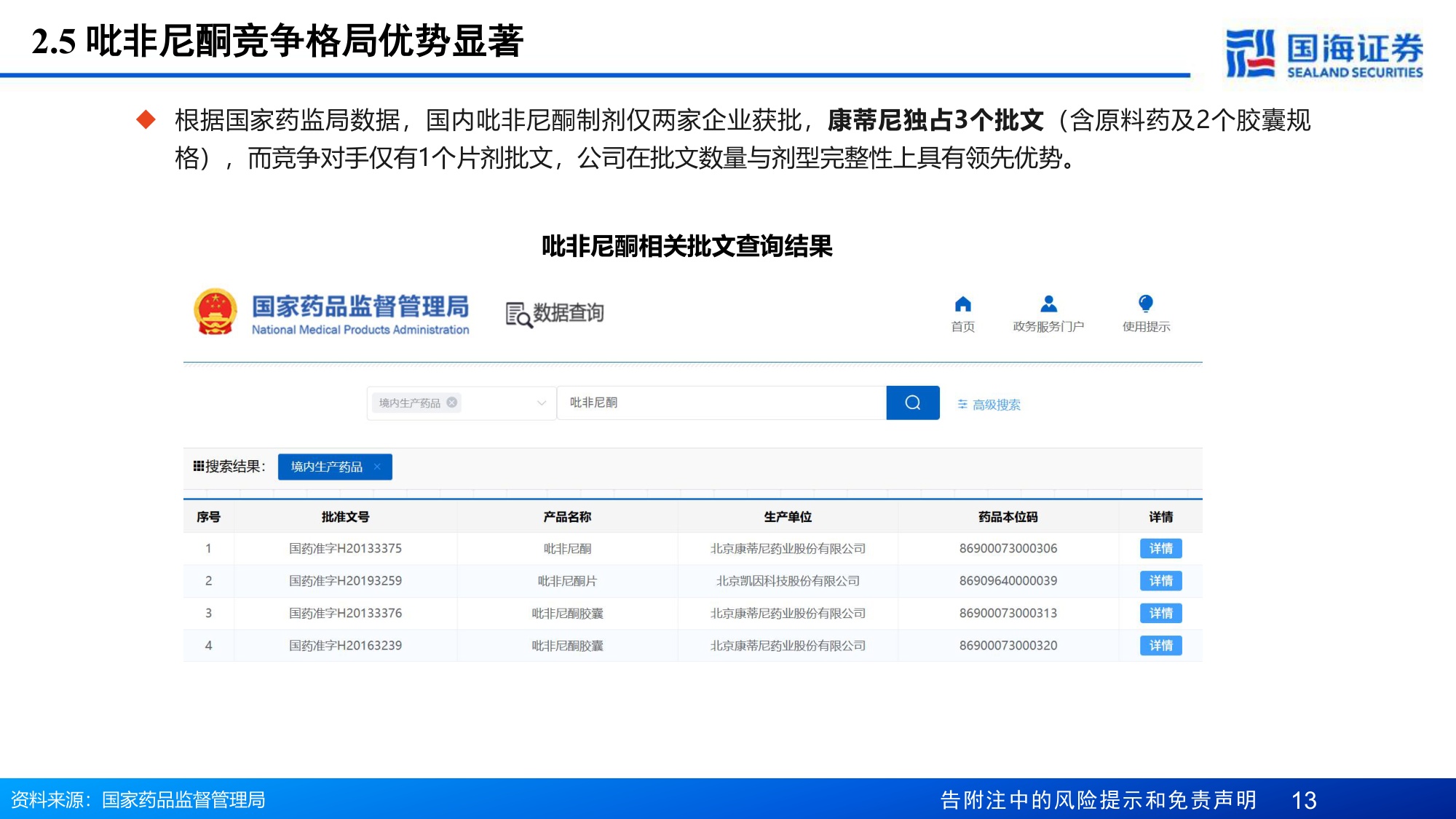Screen dimensions: 1456x819
Task: Open the 政务服务门户 user icon
Action: (1048, 304)
